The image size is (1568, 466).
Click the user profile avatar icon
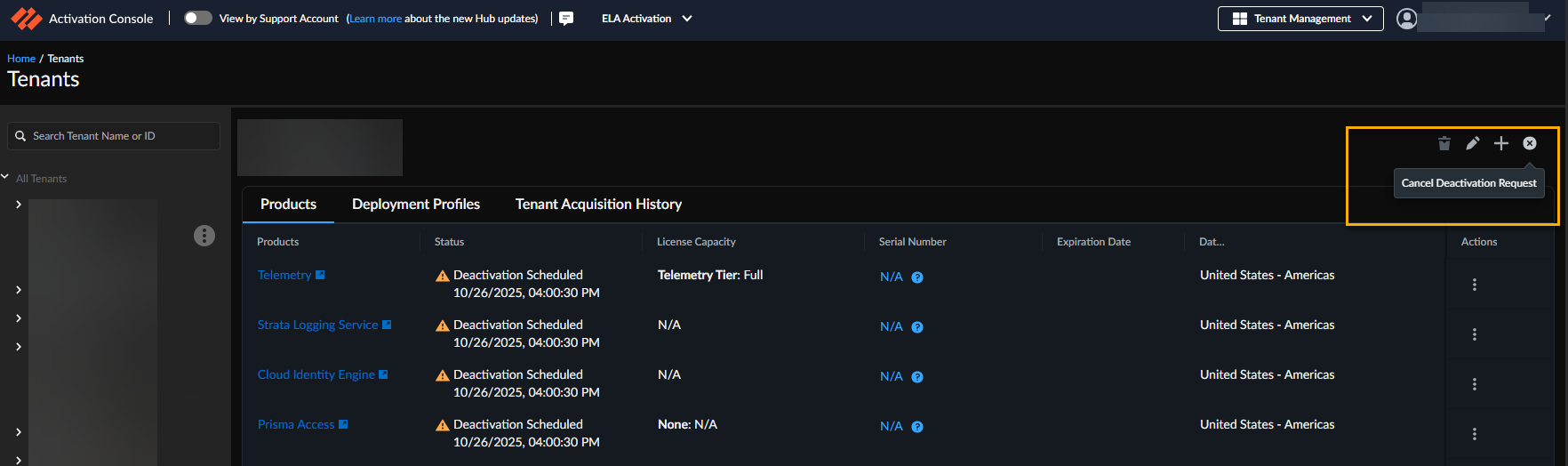(x=1406, y=19)
